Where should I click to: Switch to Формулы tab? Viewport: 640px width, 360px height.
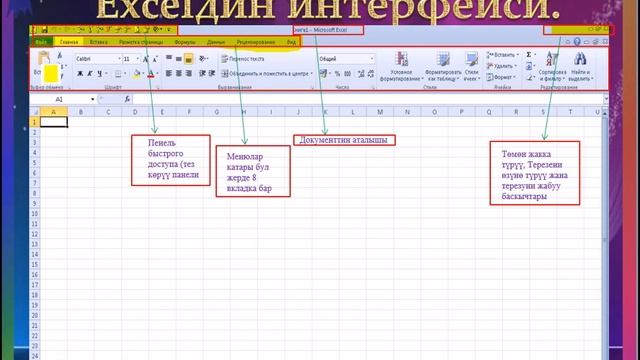(184, 42)
